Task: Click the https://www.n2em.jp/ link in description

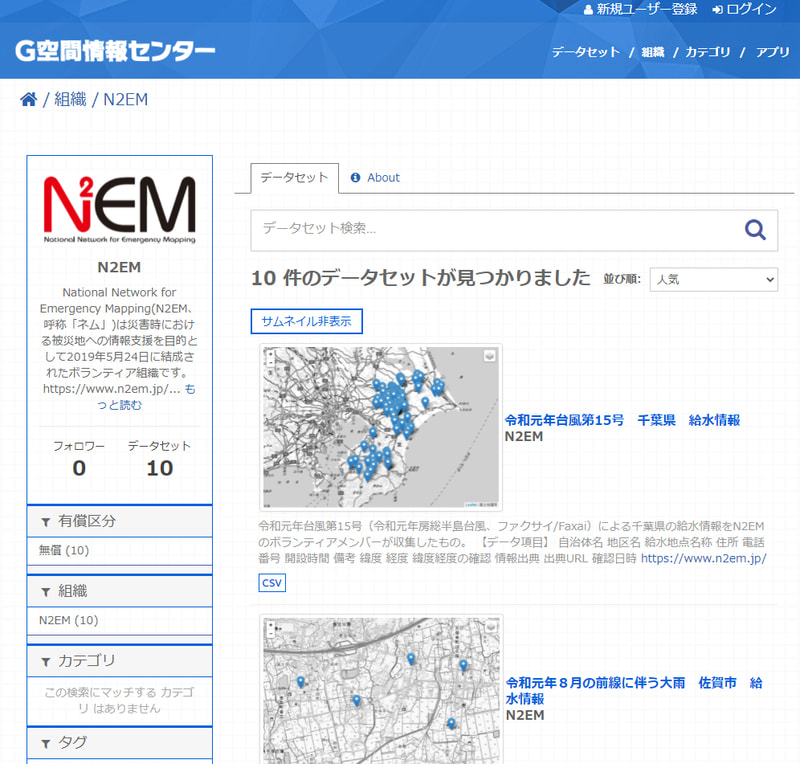Action: click(x=704, y=558)
